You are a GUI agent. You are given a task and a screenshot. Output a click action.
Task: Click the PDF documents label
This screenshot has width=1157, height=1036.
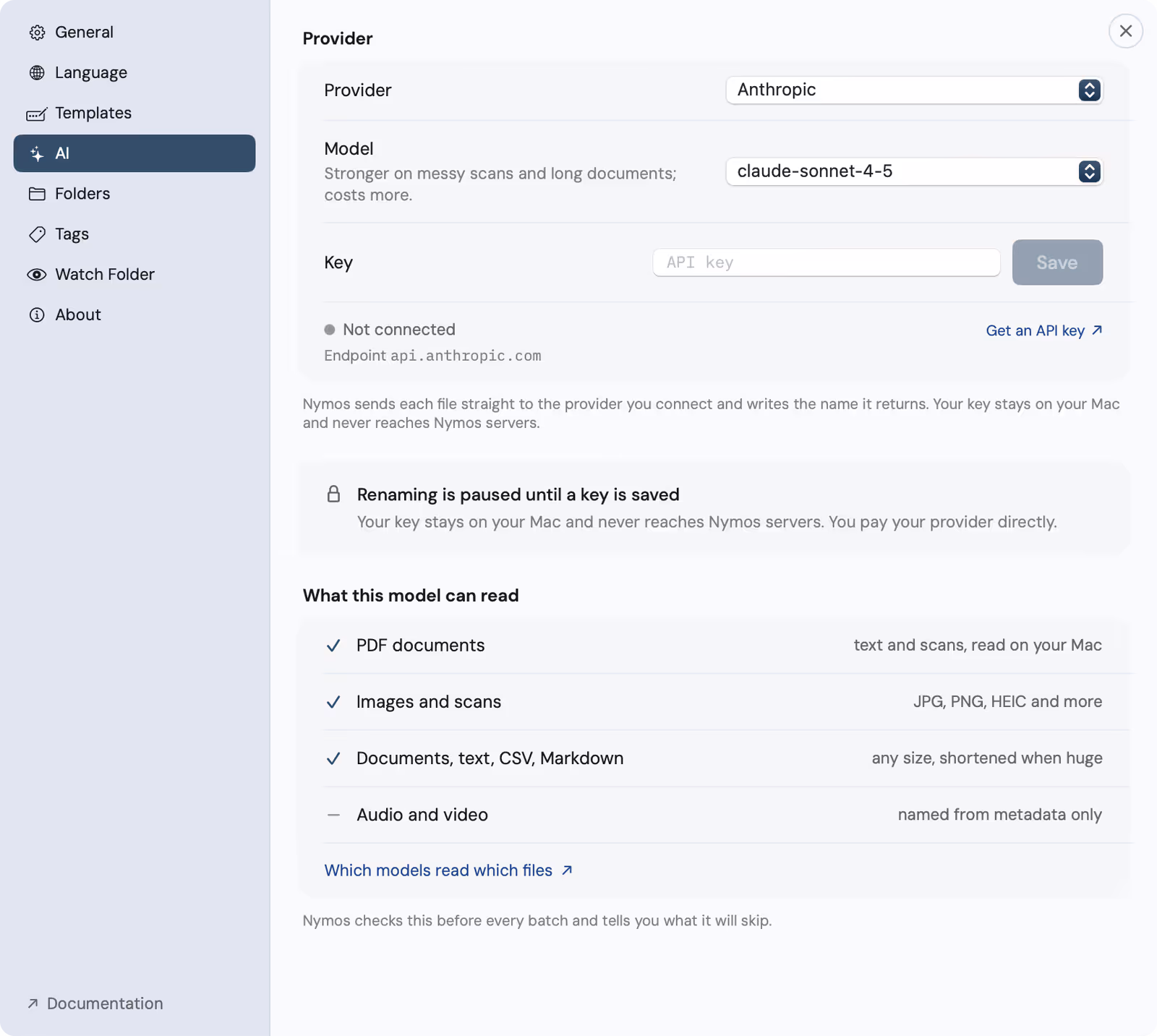[x=421, y=646]
